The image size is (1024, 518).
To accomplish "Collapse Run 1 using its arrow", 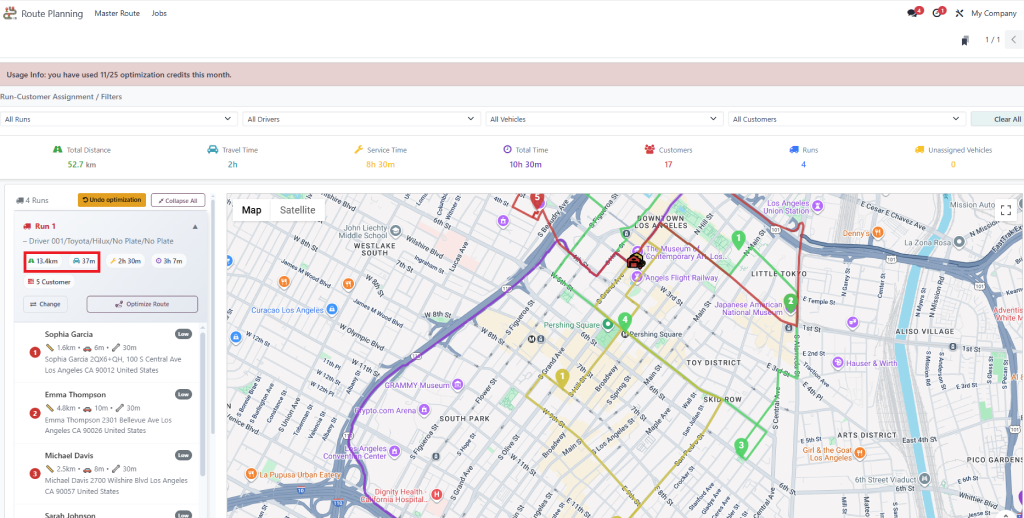I will pos(195,227).
